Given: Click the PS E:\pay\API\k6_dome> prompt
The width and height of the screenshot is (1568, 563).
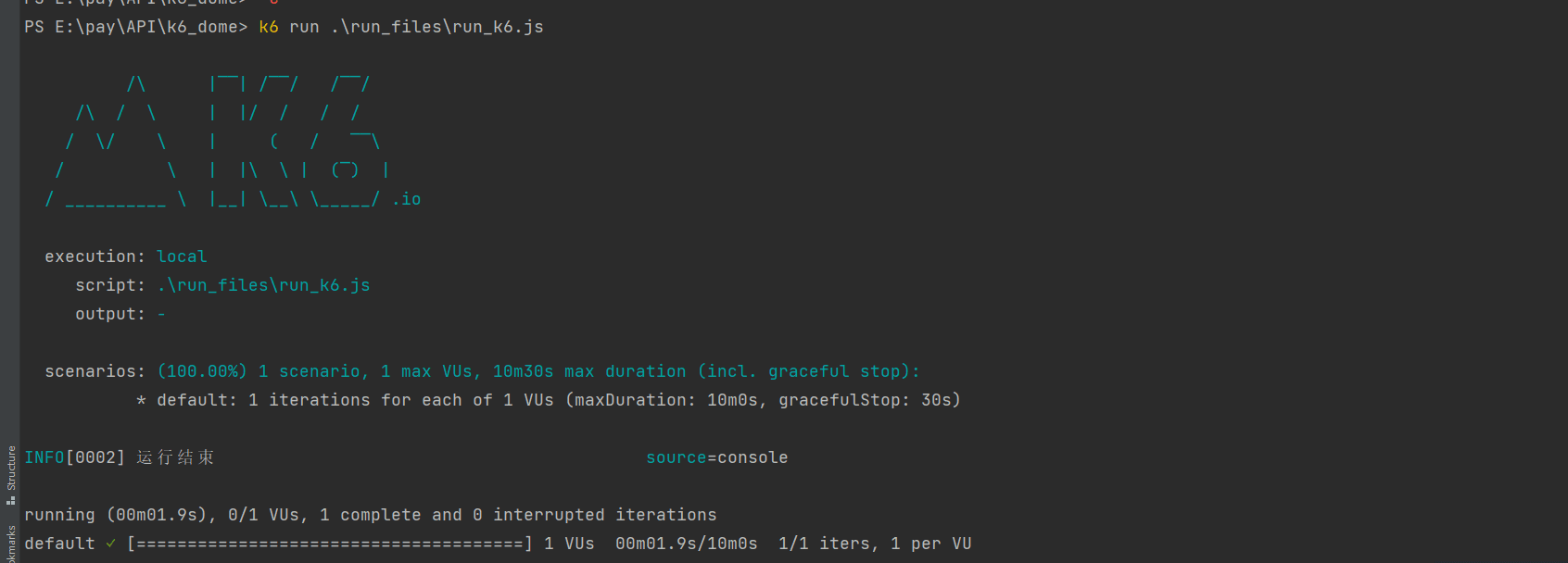Looking at the screenshot, I should (136, 27).
